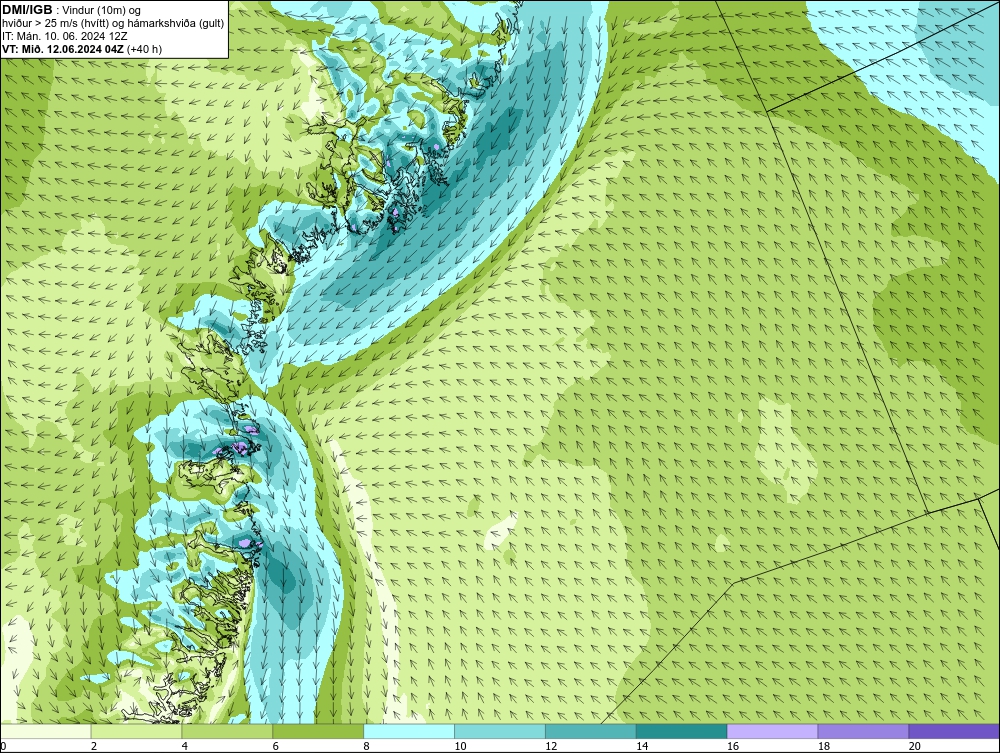Click the above 20 m/s dark purple swatch
This screenshot has height=753, width=1000.
pos(954,731)
